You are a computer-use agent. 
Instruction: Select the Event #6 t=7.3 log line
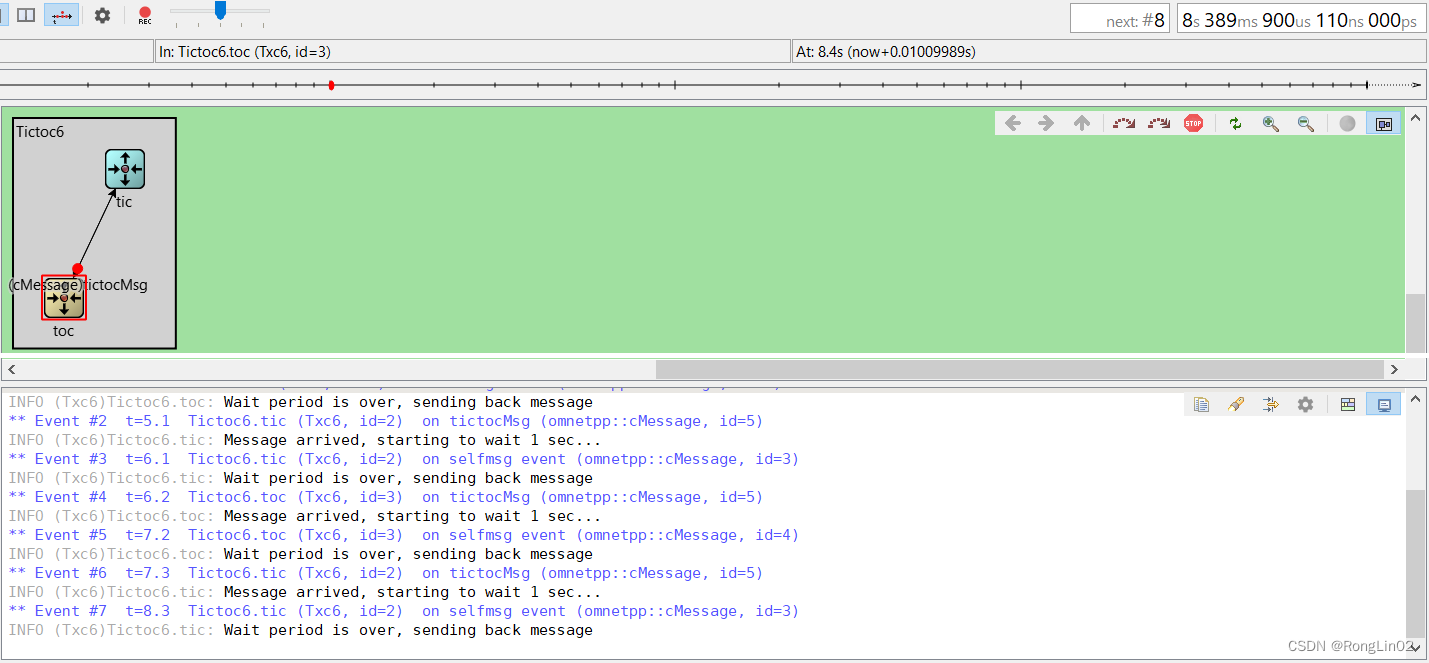[x=385, y=573]
